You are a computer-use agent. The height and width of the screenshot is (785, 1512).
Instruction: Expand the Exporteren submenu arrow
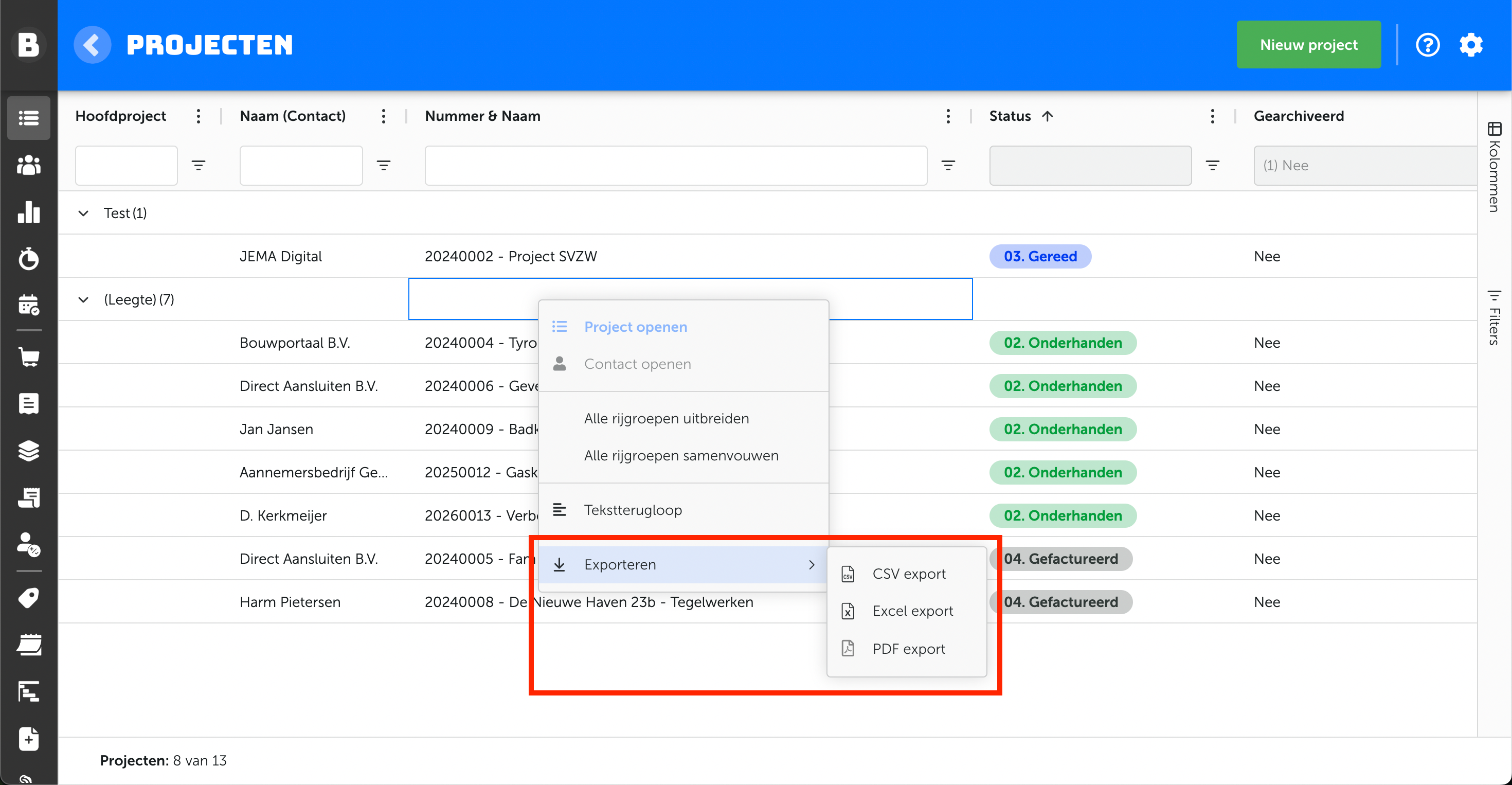click(x=812, y=565)
